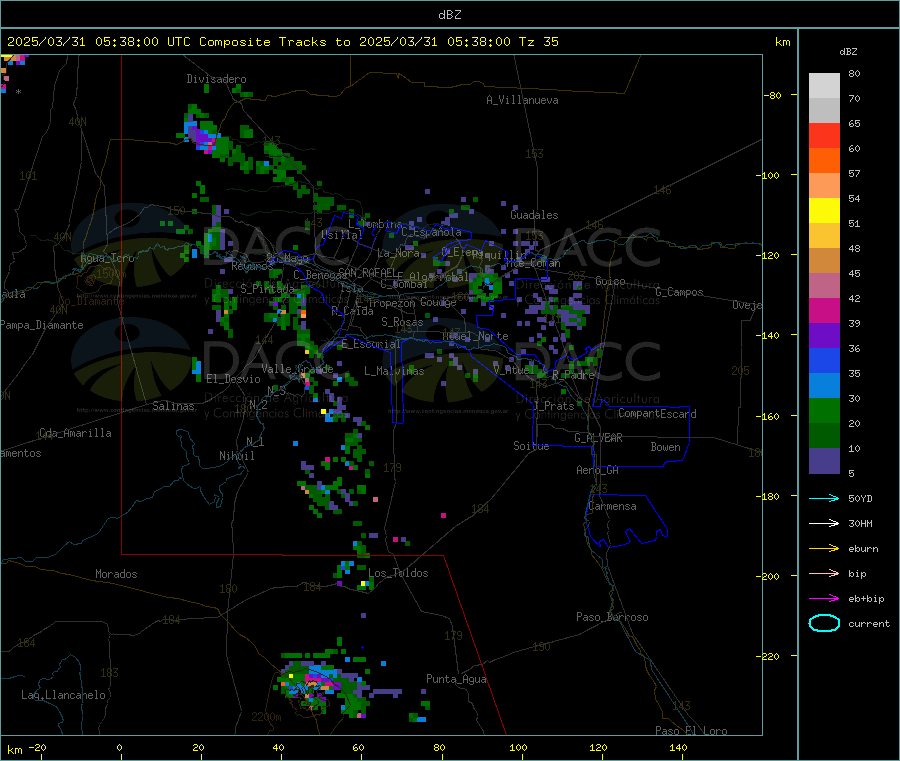
Task: Click the Guadales map label
Action: click(534, 215)
